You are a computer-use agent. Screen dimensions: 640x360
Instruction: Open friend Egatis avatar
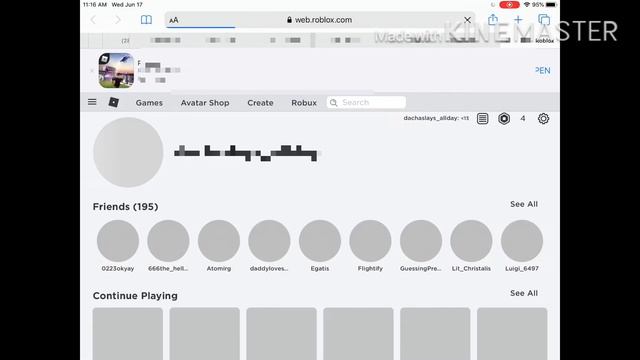click(x=320, y=241)
